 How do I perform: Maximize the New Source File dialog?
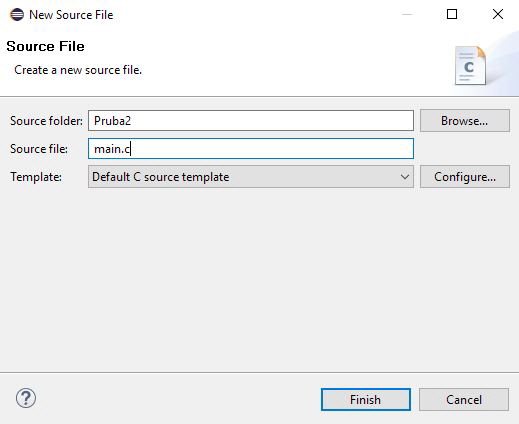pyautogui.click(x=452, y=14)
